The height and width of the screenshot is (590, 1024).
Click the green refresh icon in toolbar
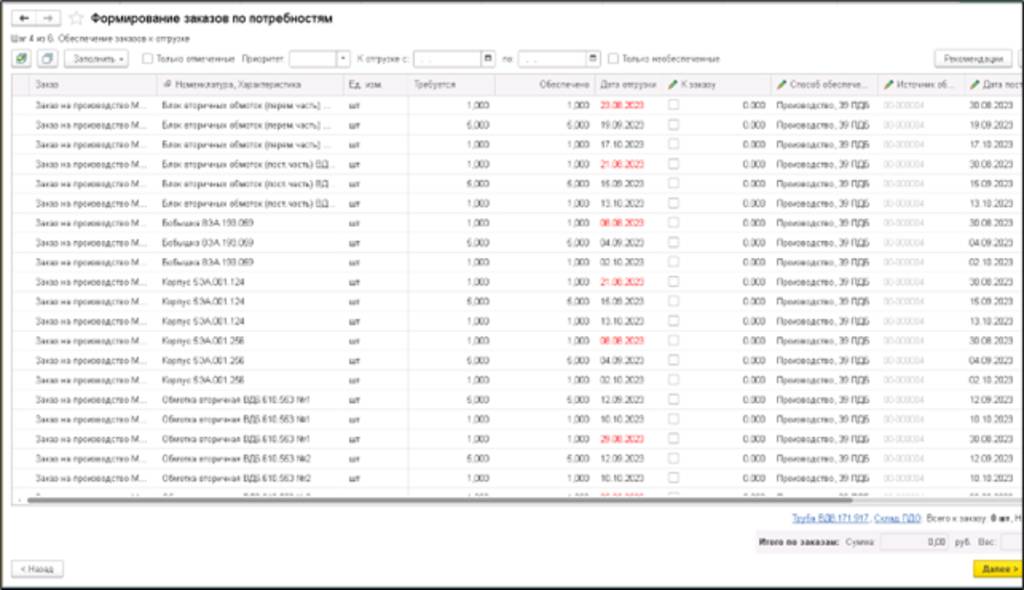[x=22, y=59]
